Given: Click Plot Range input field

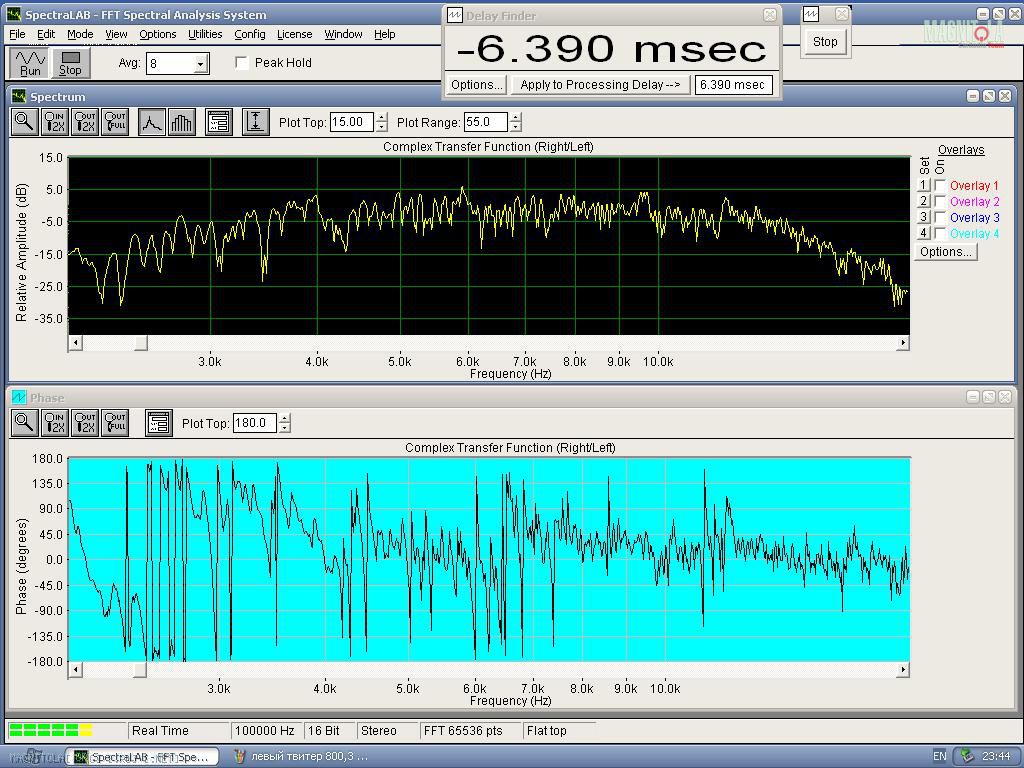Looking at the screenshot, I should tap(486, 122).
